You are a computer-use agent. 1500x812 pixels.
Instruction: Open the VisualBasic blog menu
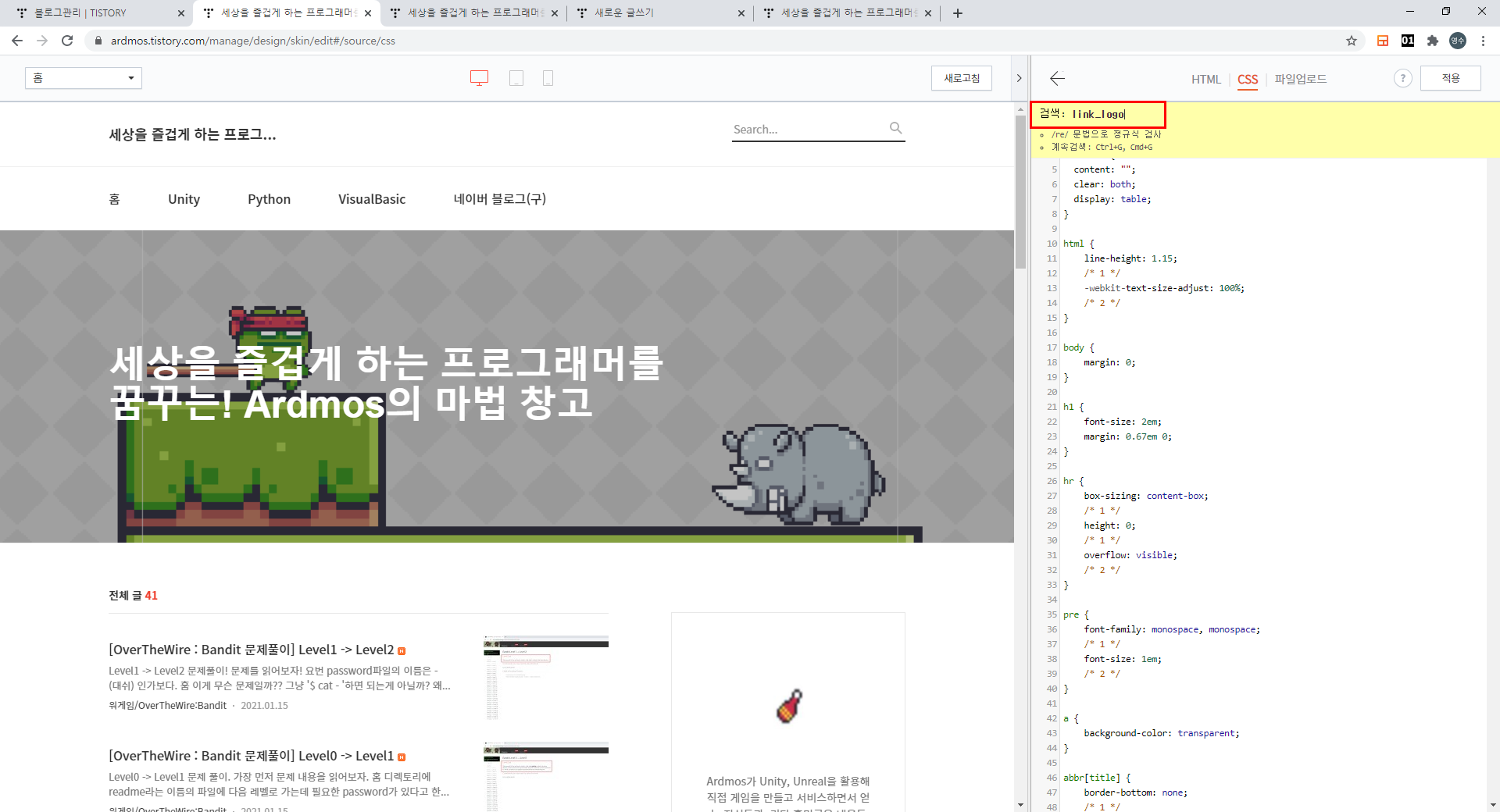pos(372,199)
